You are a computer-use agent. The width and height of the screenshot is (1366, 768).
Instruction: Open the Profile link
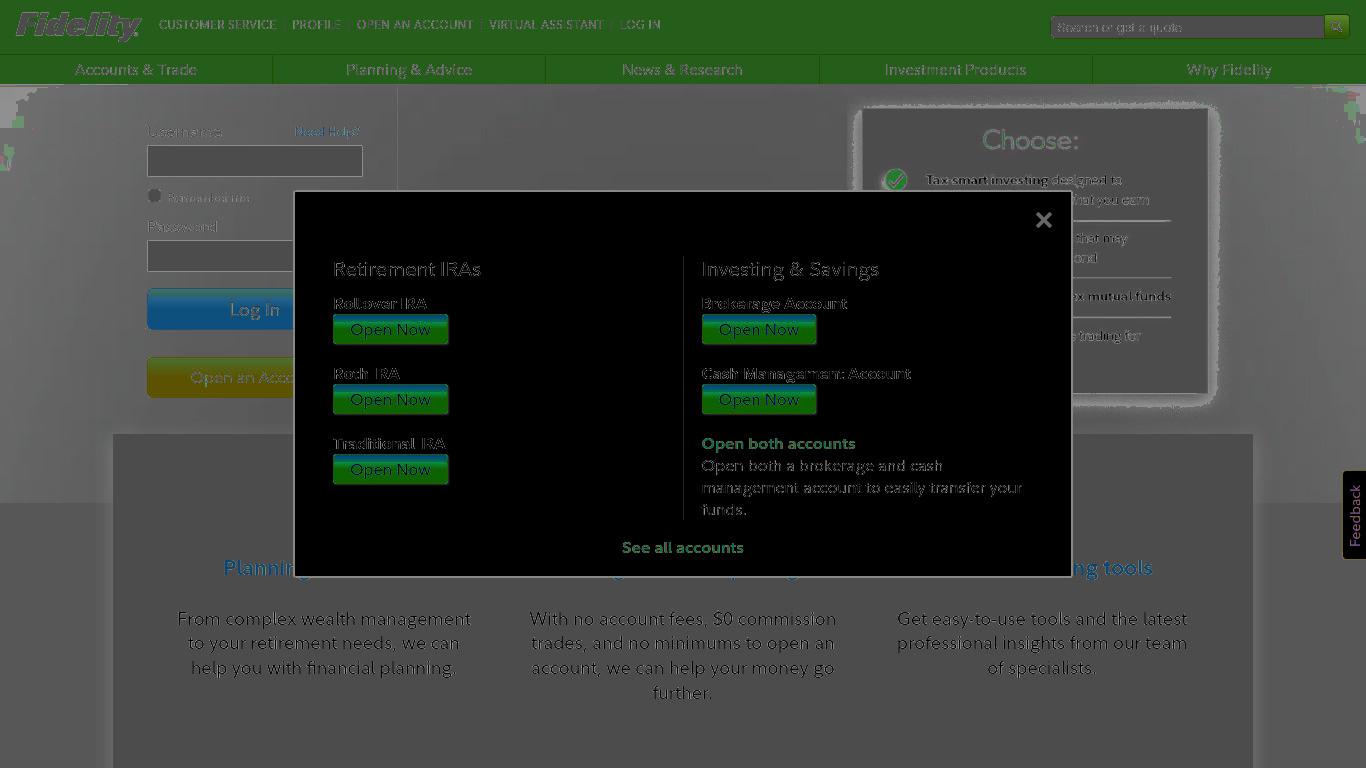tap(316, 25)
